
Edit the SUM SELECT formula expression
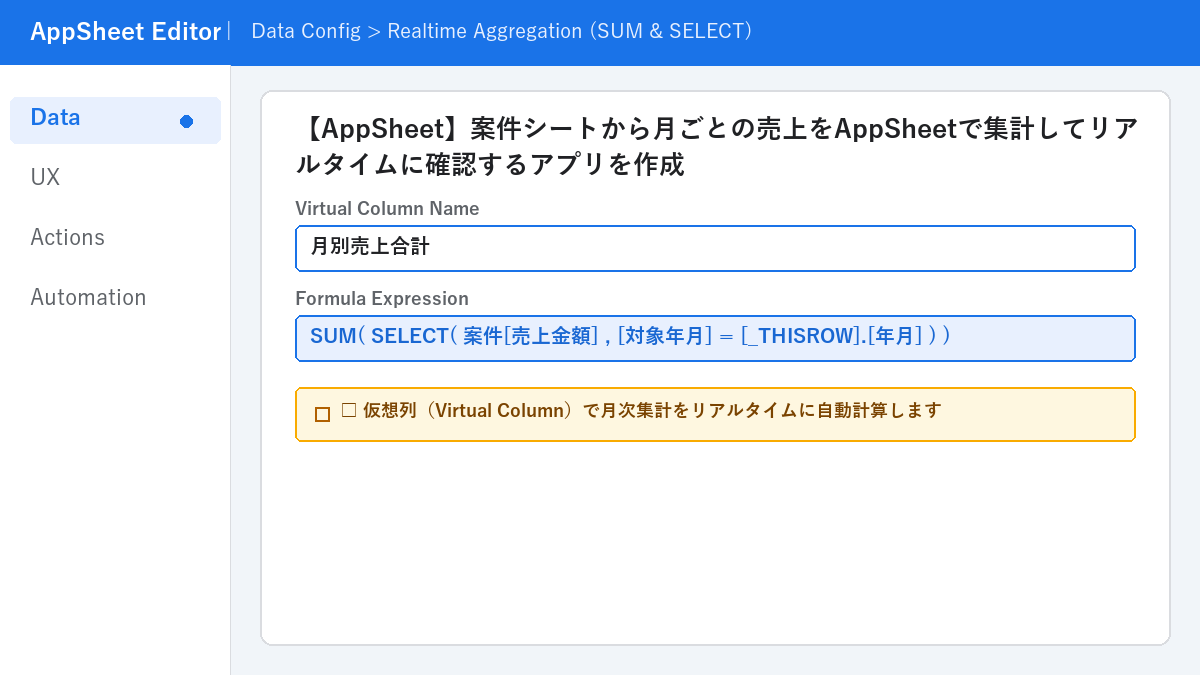pos(715,338)
